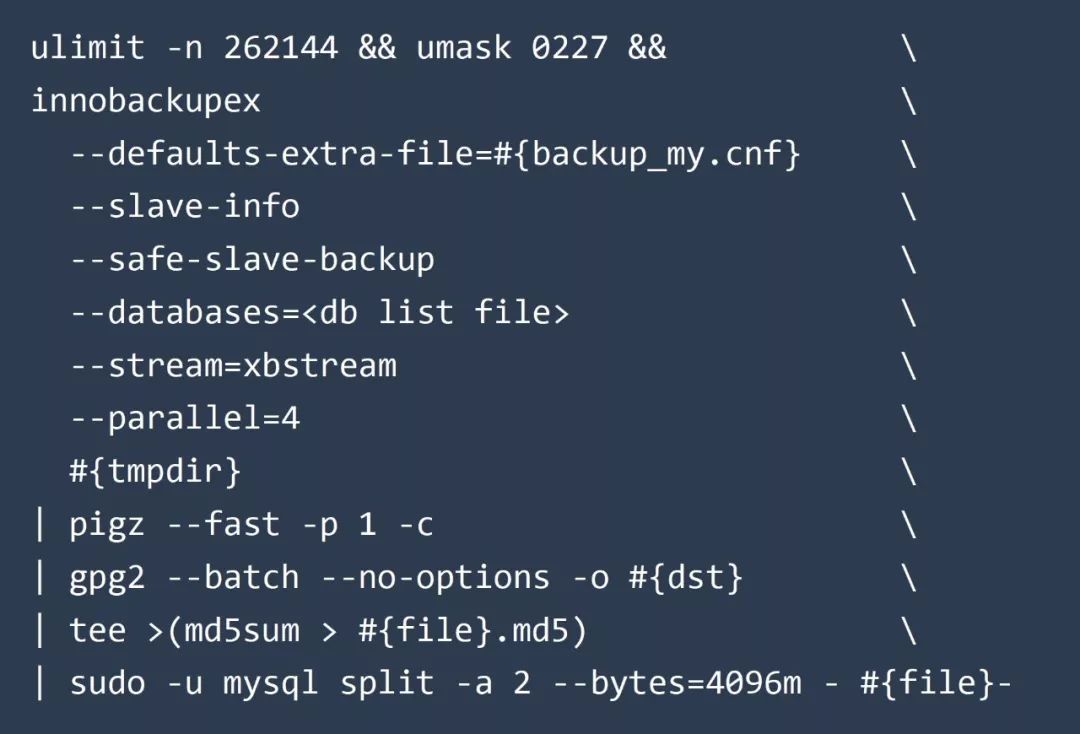Click the tee md5sum line
The image size is (1080, 734).
pyautogui.click(x=329, y=631)
